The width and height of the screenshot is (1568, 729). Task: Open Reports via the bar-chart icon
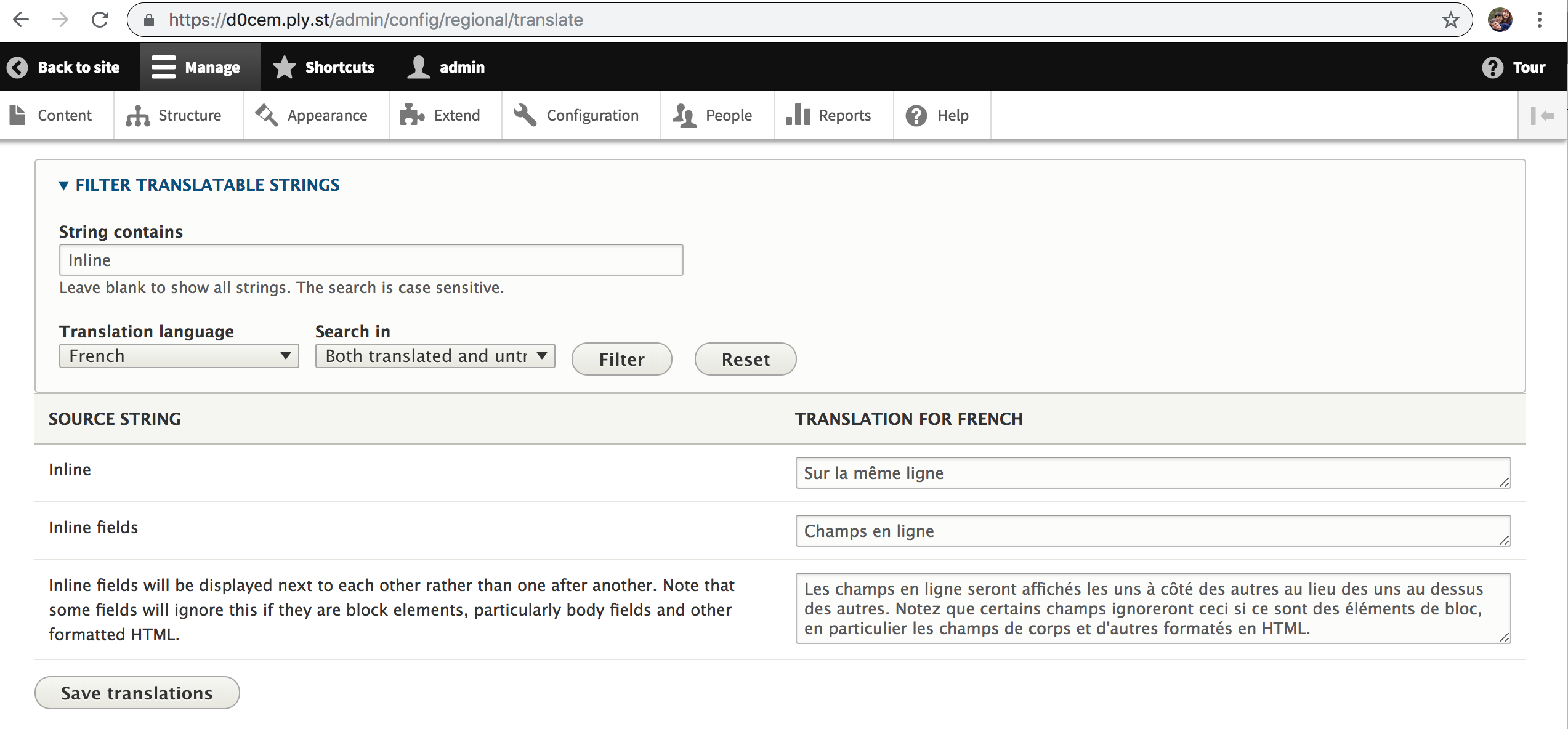(x=796, y=115)
